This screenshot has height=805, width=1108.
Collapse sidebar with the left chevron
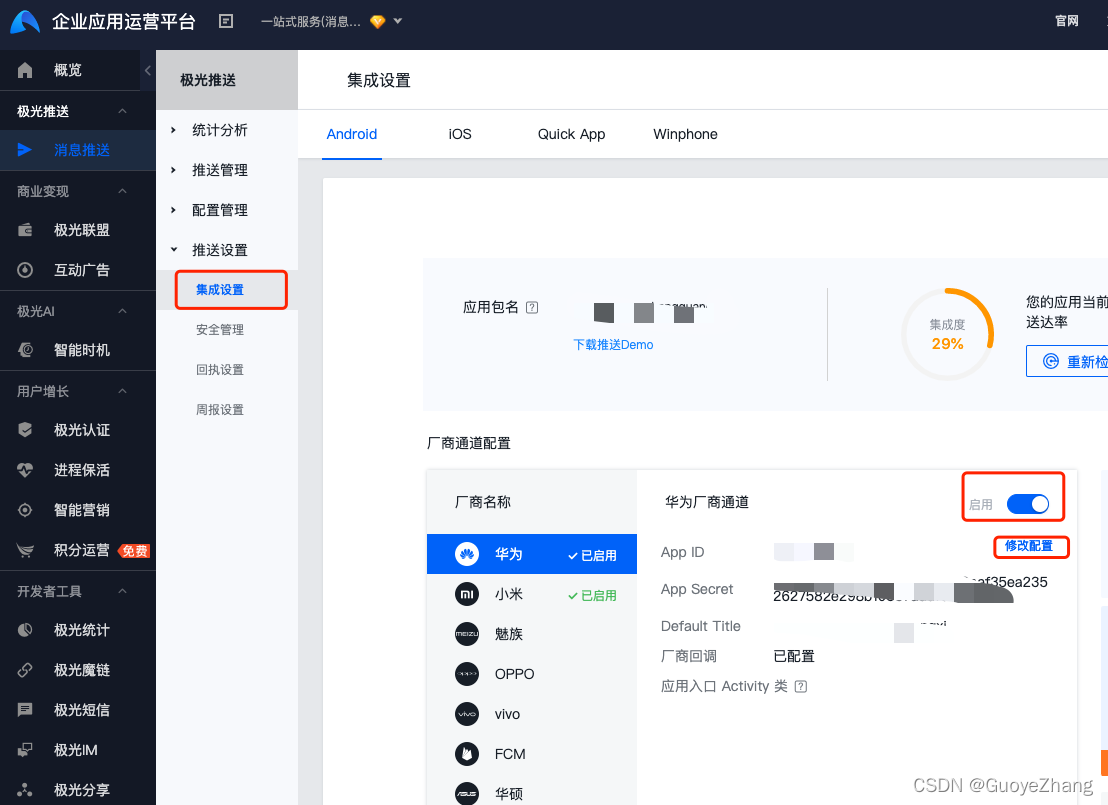pyautogui.click(x=148, y=70)
